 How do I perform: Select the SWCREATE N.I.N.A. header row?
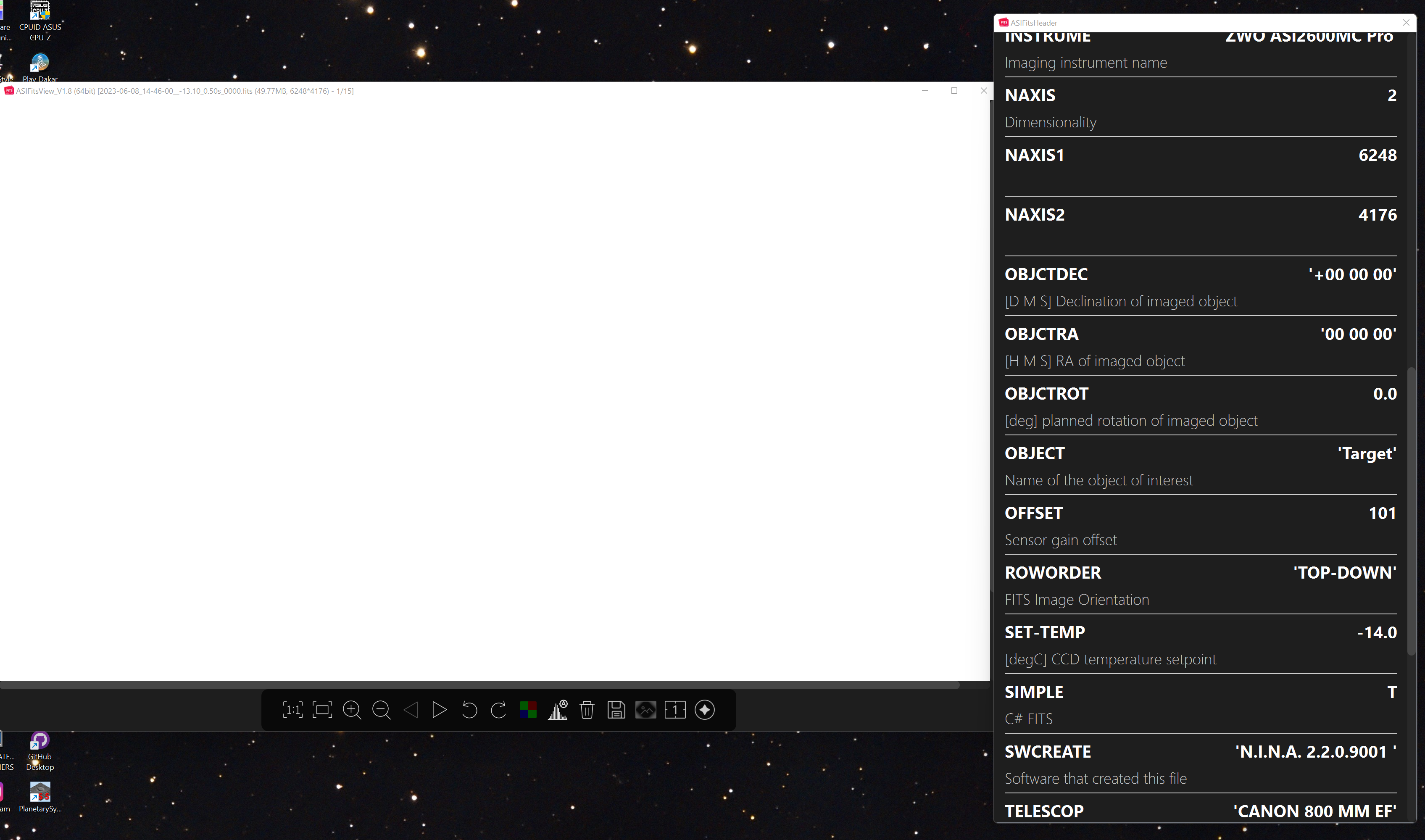pos(1200,764)
